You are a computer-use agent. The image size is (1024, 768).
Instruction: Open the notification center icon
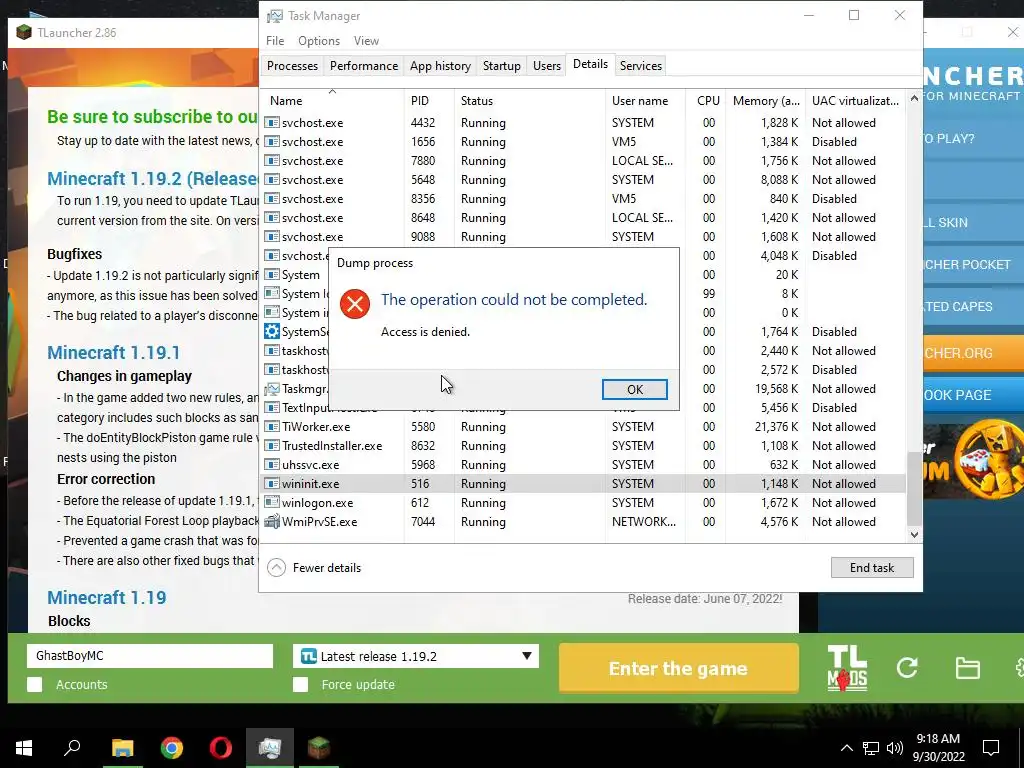pyautogui.click(x=991, y=748)
